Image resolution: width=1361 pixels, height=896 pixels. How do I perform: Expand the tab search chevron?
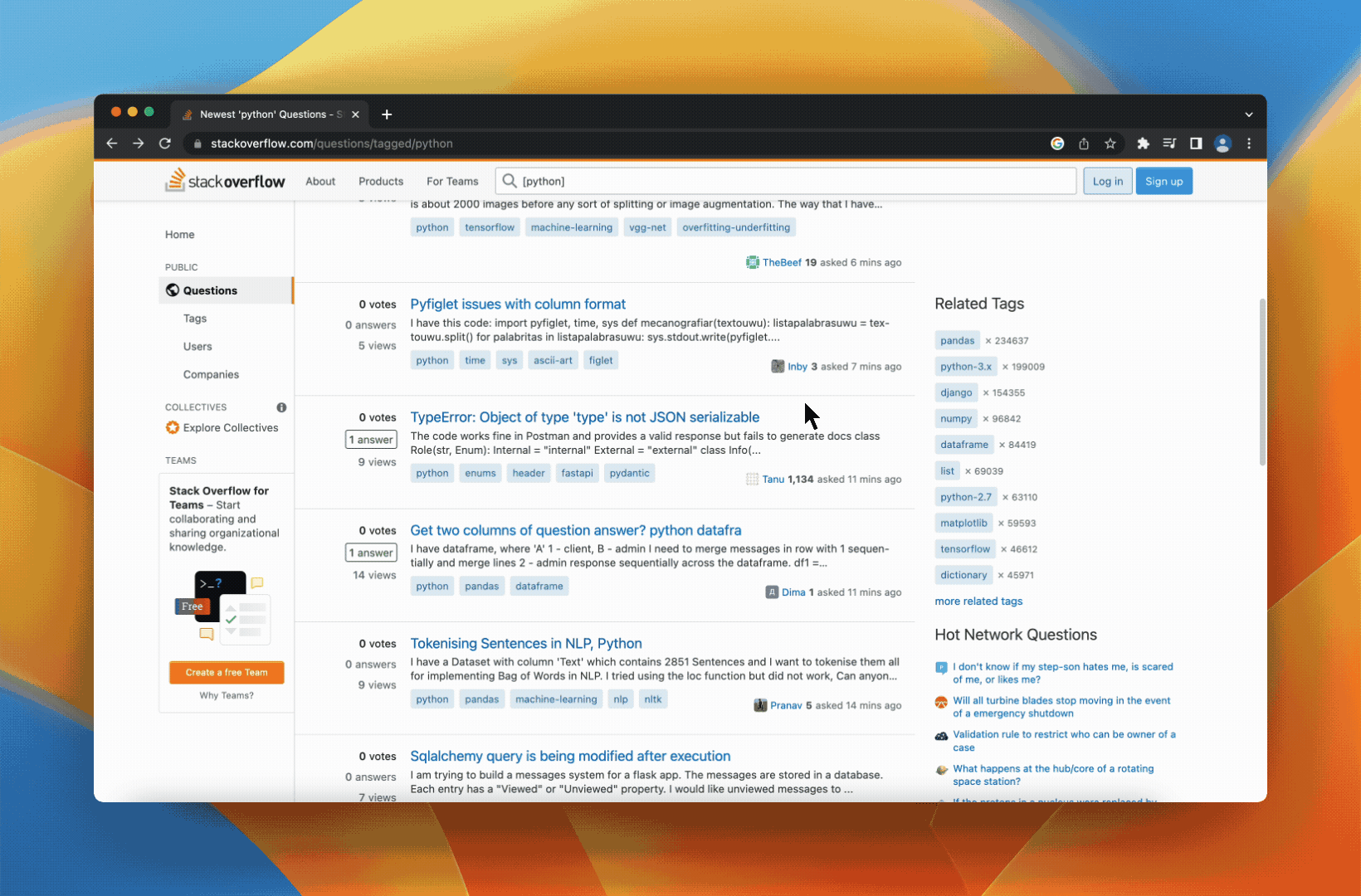(x=1248, y=114)
